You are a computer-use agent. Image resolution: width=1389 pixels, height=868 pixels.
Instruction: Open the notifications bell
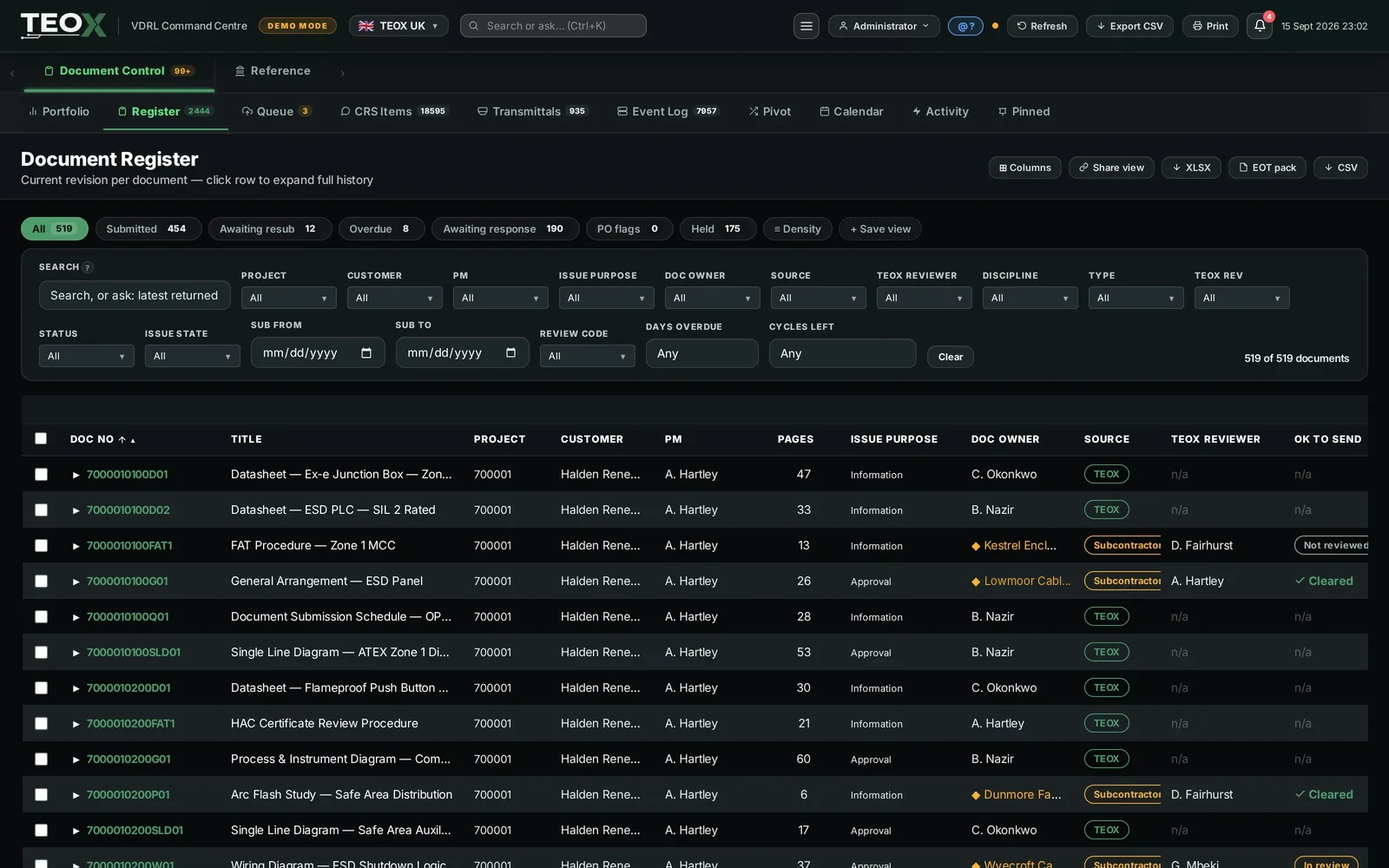coord(1260,26)
